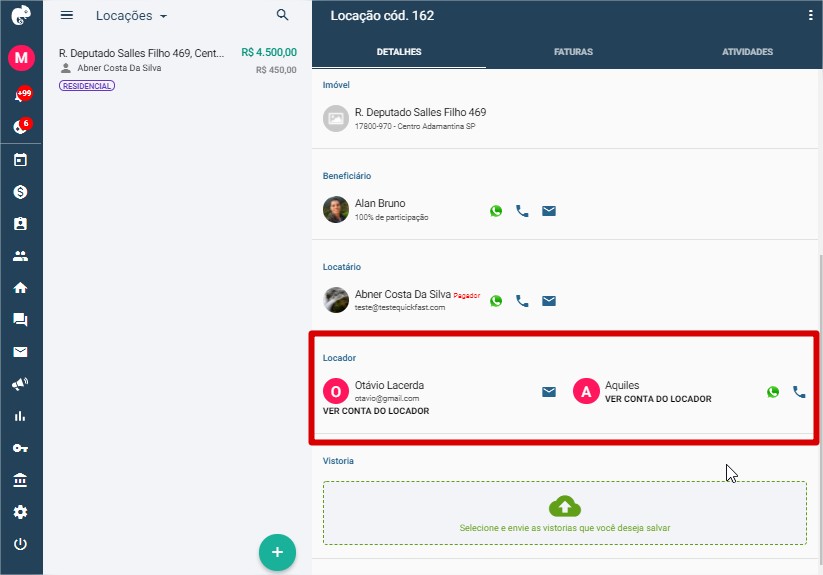Click the details panel vertical scrollbar
The image size is (823, 575).
[820, 412]
